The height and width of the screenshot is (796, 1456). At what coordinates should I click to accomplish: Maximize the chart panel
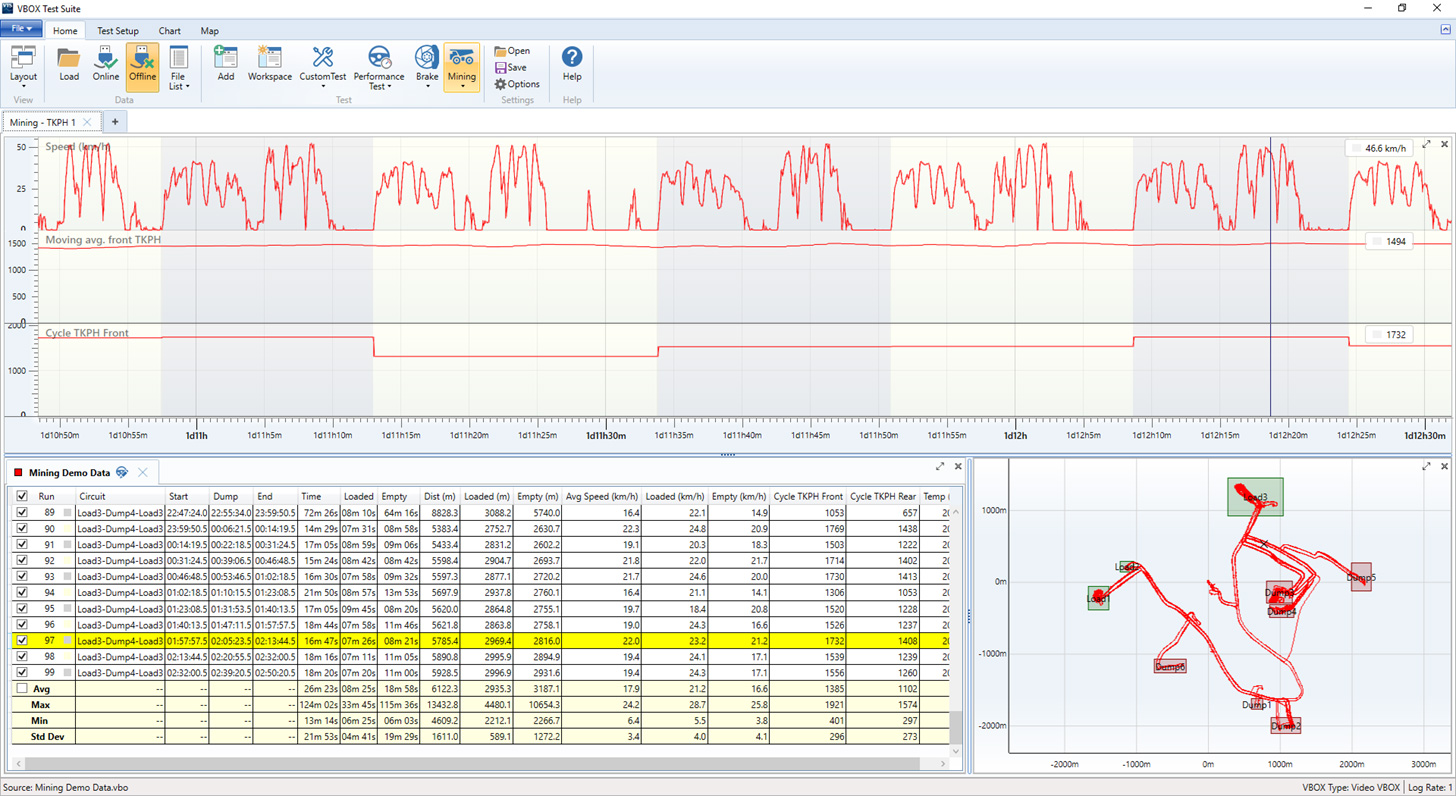pos(1427,145)
